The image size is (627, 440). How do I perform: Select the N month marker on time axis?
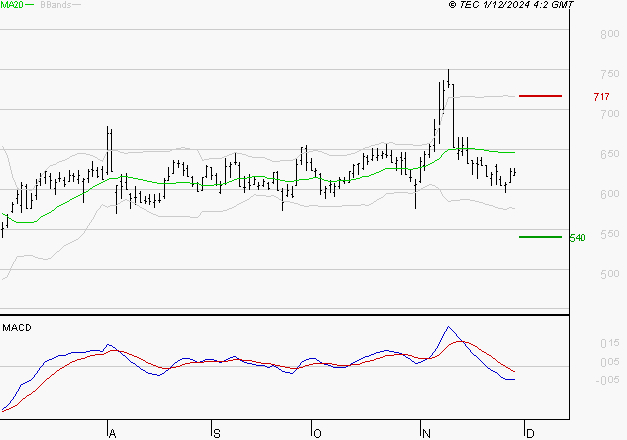424,432
